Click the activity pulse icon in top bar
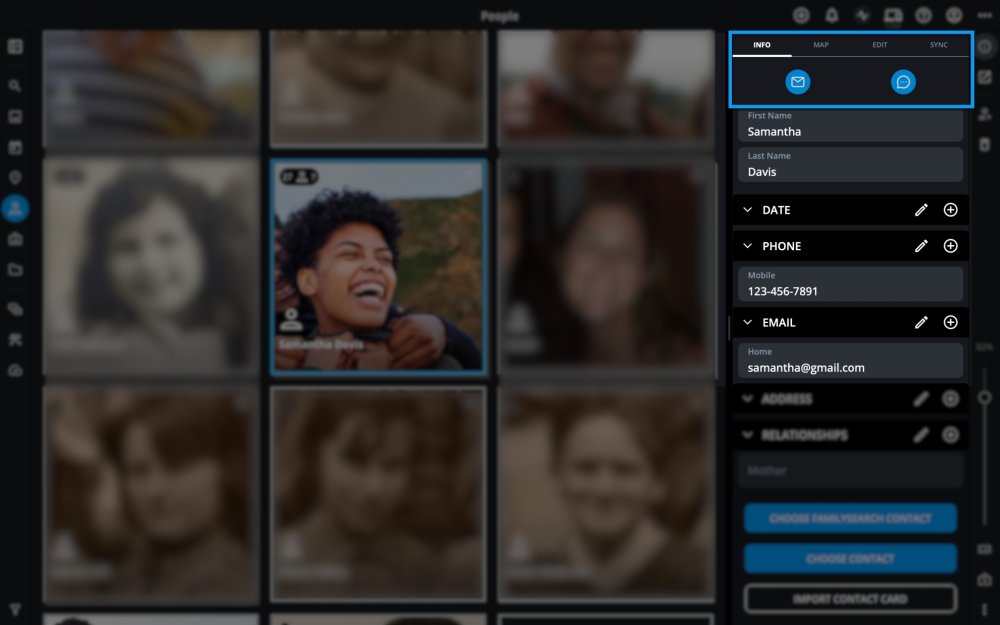1000x625 pixels. [862, 15]
